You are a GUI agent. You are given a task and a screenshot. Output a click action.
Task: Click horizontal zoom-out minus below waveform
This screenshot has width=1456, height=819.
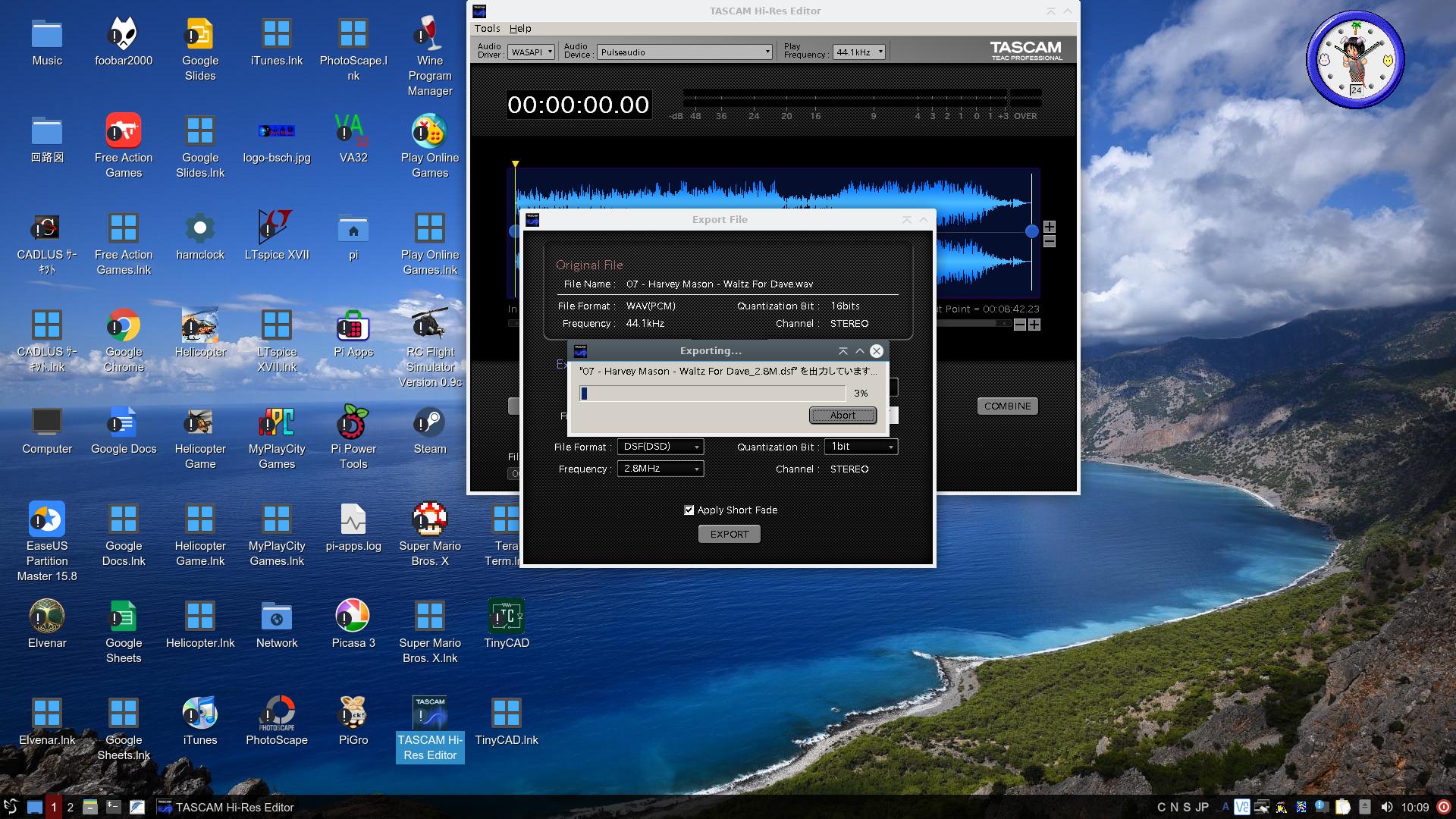click(1020, 325)
